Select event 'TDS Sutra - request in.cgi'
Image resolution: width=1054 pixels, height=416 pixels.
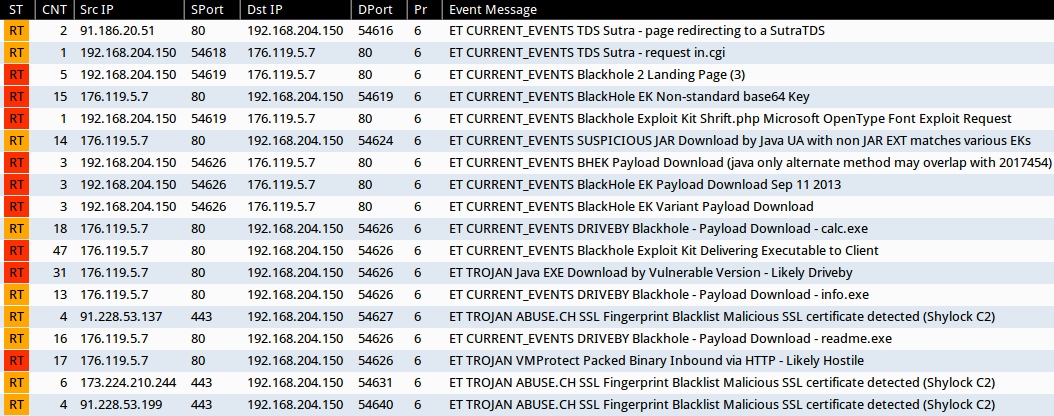pyautogui.click(x=587, y=53)
